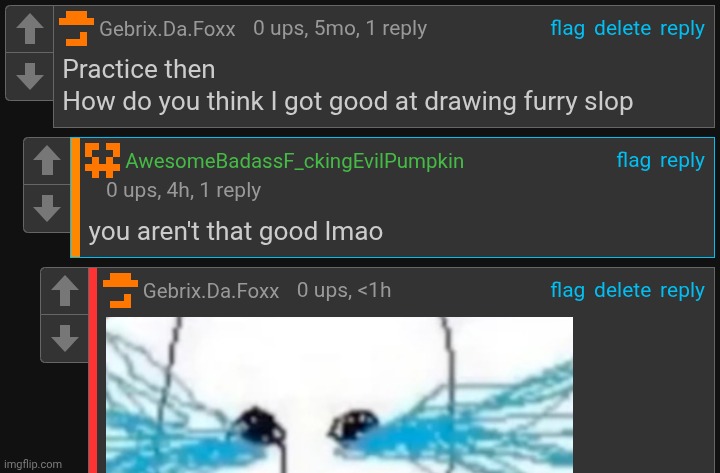Screen dimensions: 720x473
Task: Open AwesomeBadassF_ckingEvilPumpkin's profile
Action: (x=294, y=161)
